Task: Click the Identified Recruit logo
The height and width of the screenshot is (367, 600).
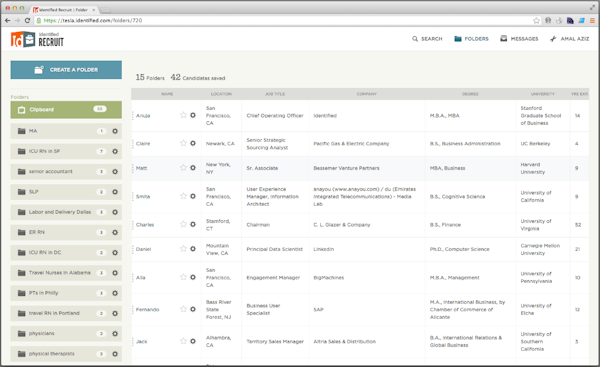Action: click(x=37, y=39)
